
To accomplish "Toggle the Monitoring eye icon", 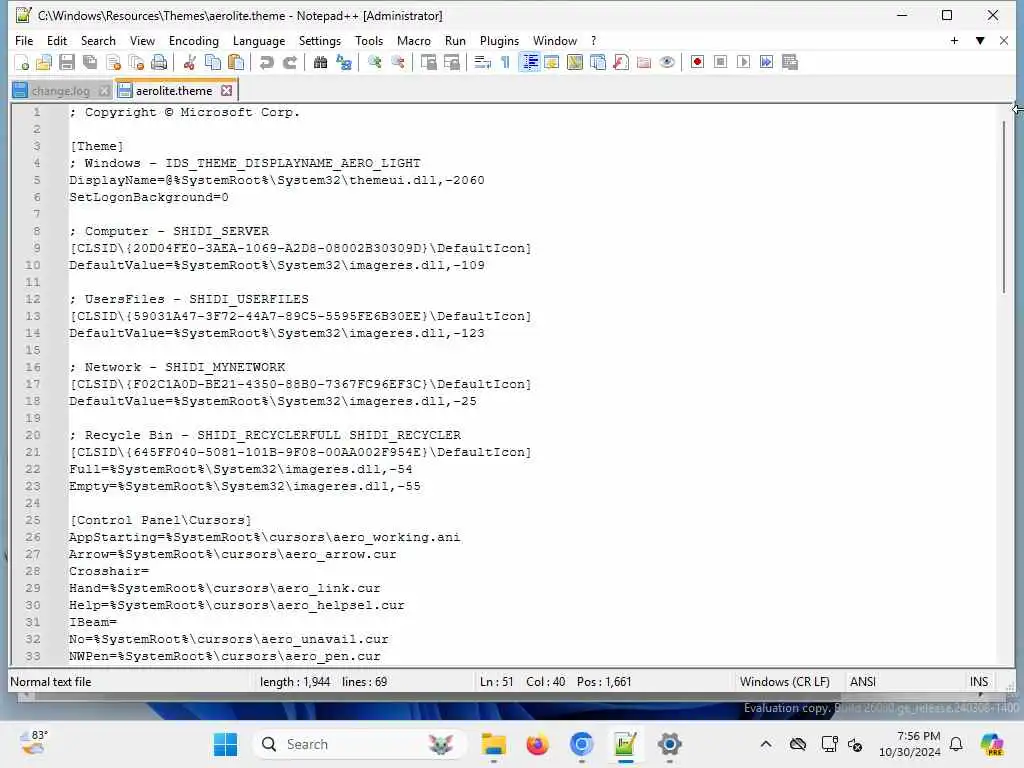I will coord(667,63).
